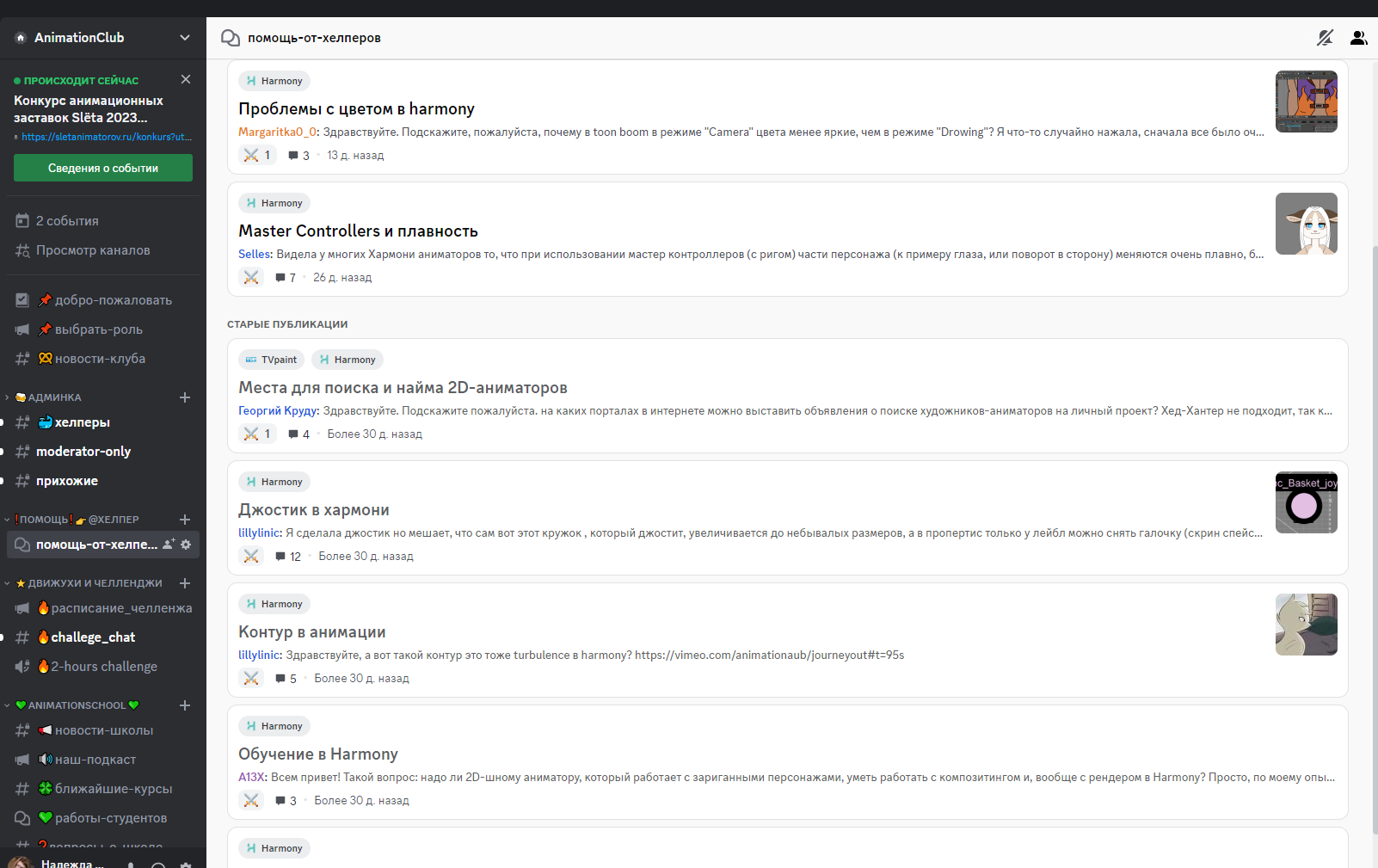Viewport: 1378px width, 868px height.
Task: Click author name lillylinic on Джостик post
Action: 260,533
